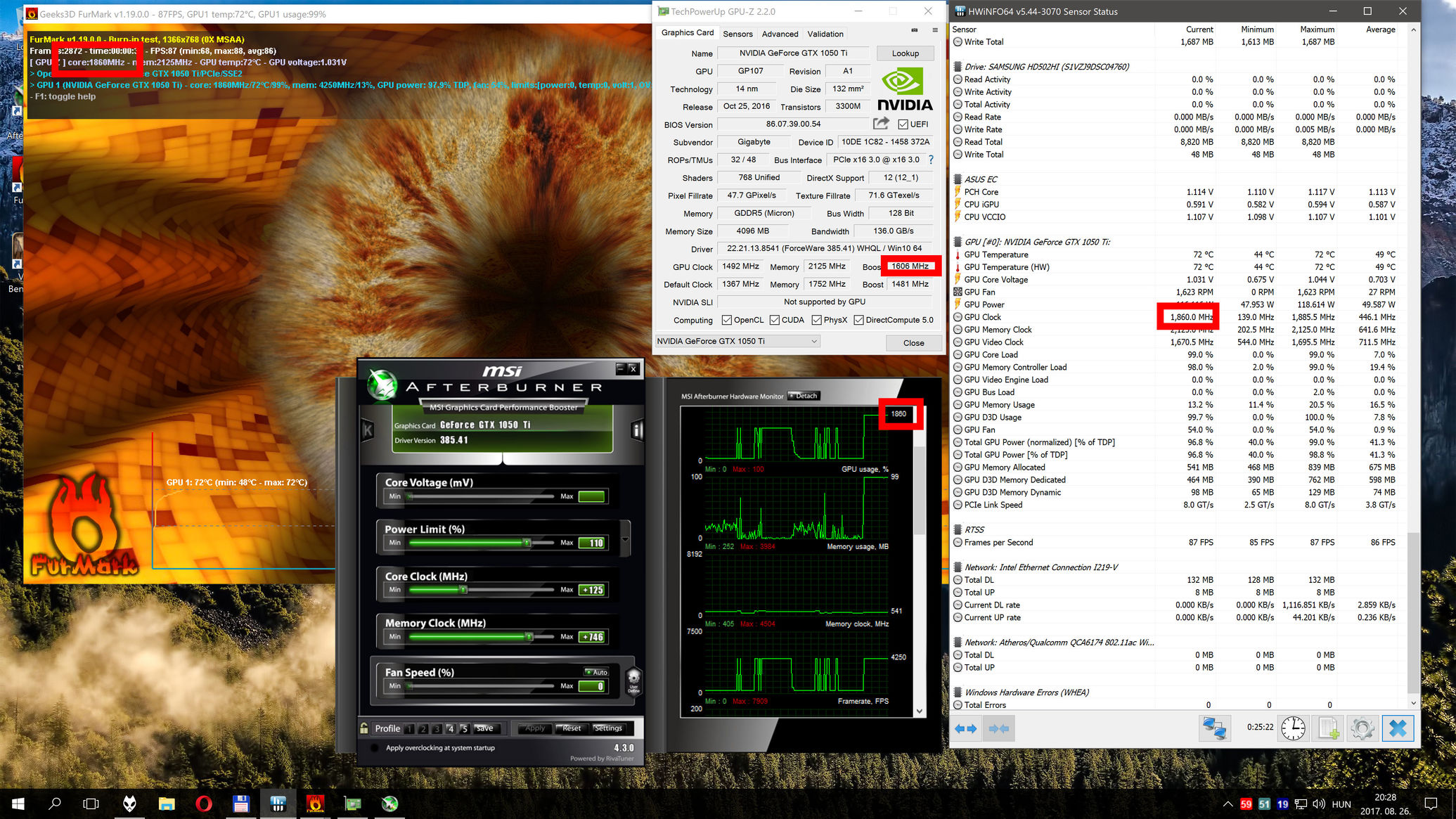The width and height of the screenshot is (1456, 819).
Task: Click Lookup button in GPU-Z
Action: coord(906,53)
